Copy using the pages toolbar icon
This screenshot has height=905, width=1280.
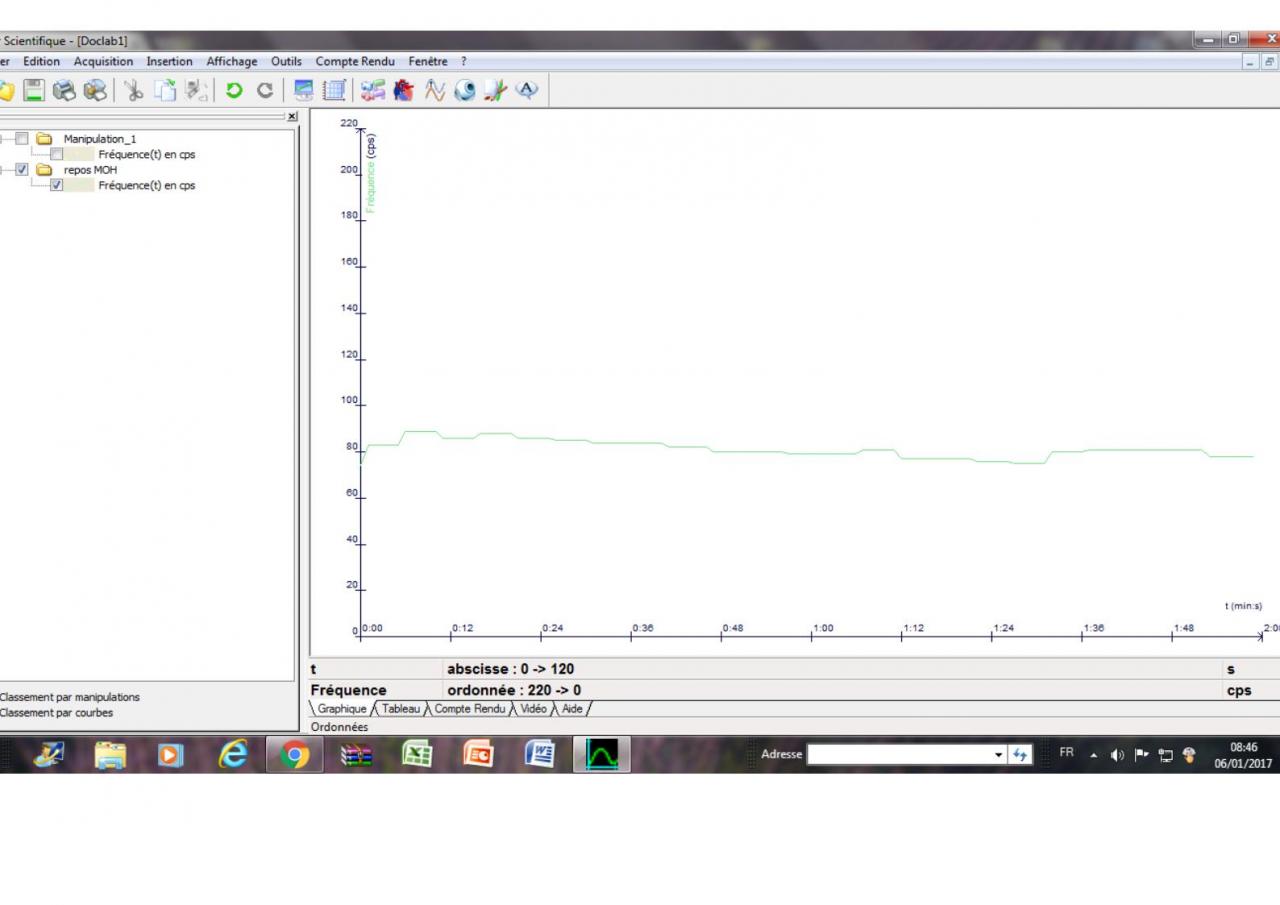(x=164, y=91)
